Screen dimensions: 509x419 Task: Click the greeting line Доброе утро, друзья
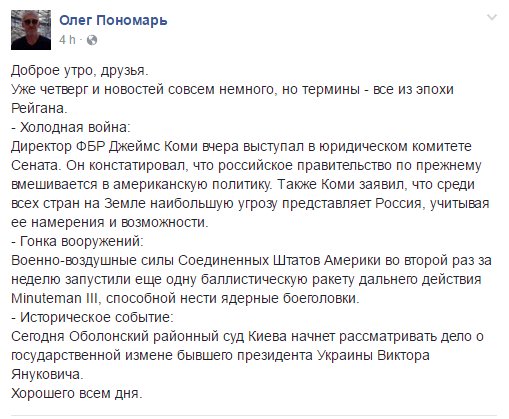(x=79, y=70)
